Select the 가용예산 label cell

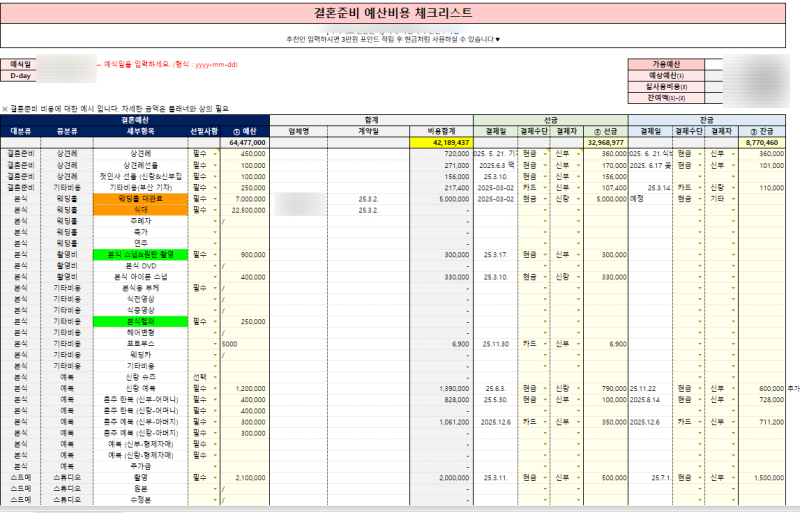coord(666,64)
